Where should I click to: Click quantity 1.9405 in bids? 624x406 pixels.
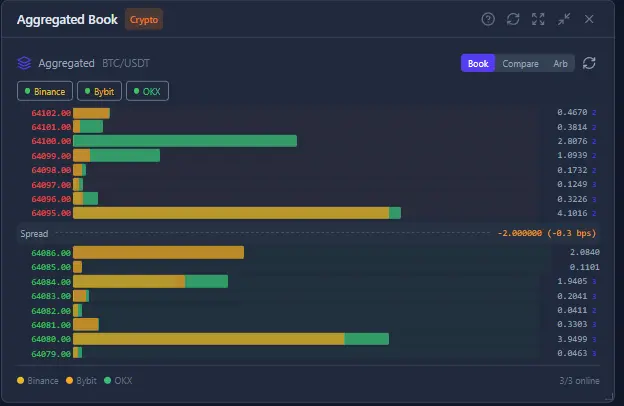(x=572, y=281)
